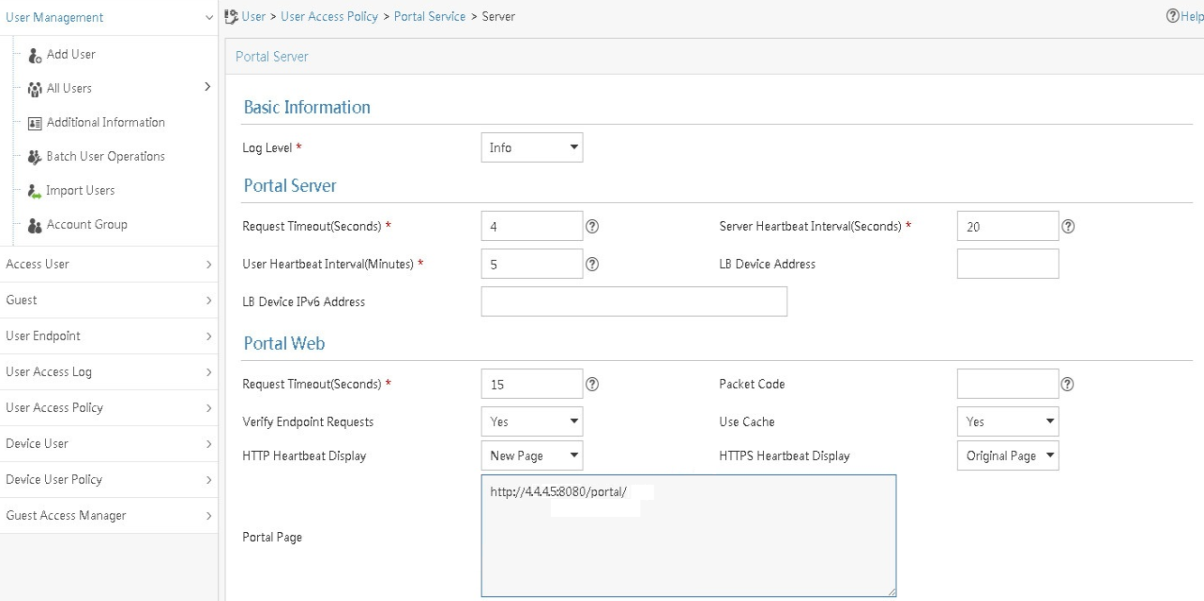The width and height of the screenshot is (1204, 601).
Task: Open Additional Information in the sidebar
Action: pos(106,123)
